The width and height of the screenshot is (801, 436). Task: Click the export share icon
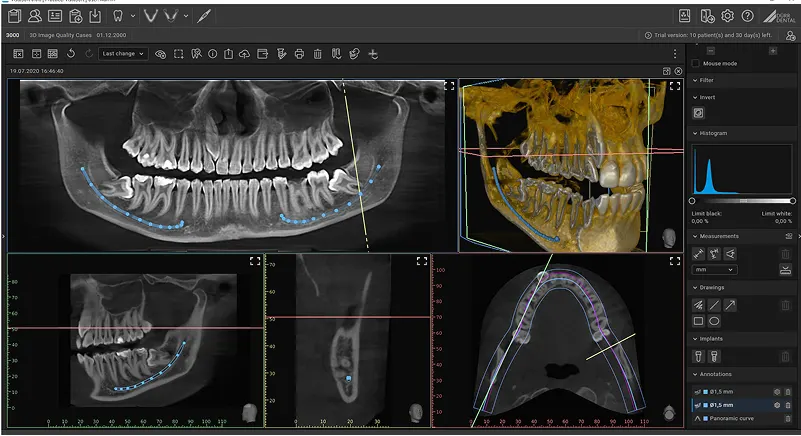coord(228,54)
